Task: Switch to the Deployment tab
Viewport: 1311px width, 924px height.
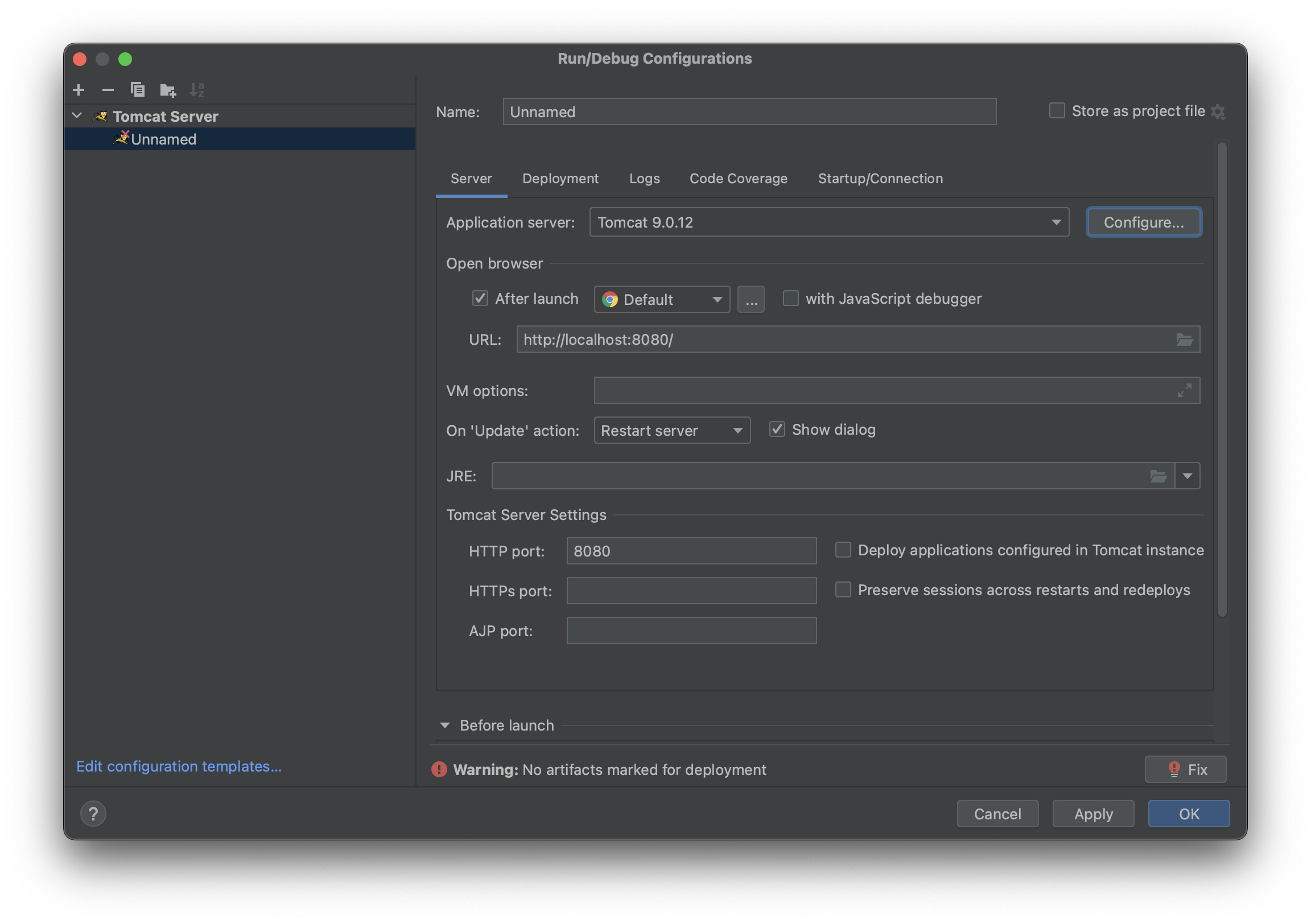Action: tap(560, 179)
